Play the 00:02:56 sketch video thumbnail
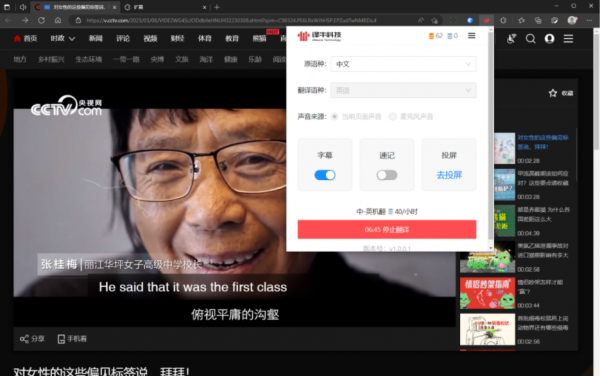This screenshot has width=600, height=376. 488,329
